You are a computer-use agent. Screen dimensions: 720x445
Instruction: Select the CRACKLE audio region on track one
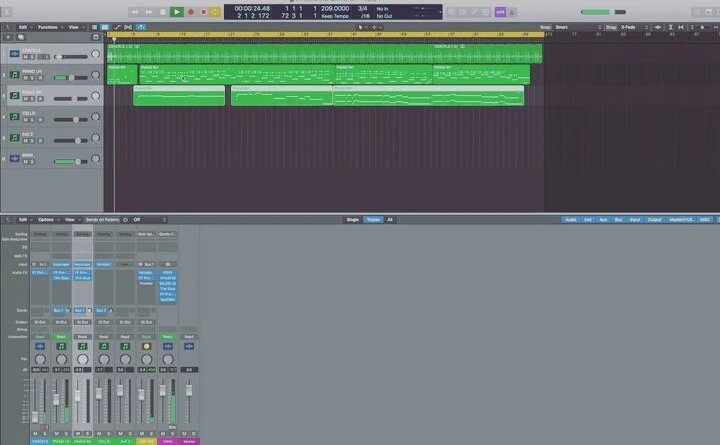(271, 54)
